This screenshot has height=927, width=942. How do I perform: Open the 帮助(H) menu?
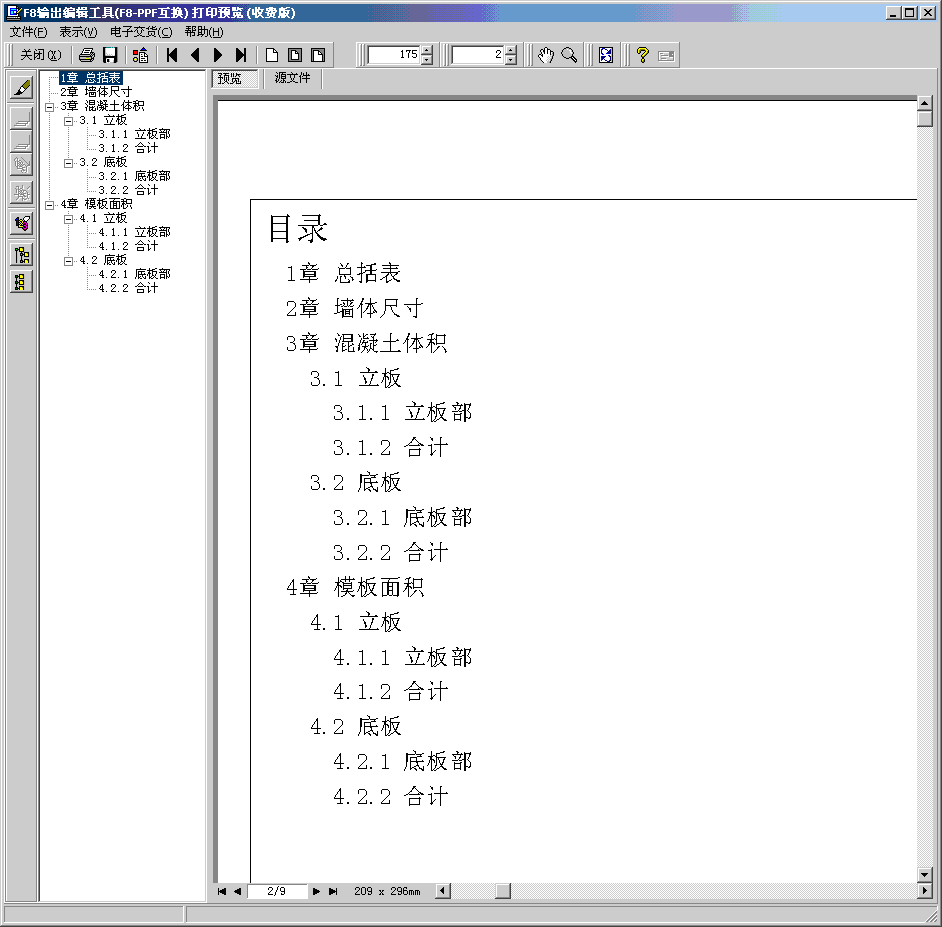(204, 32)
